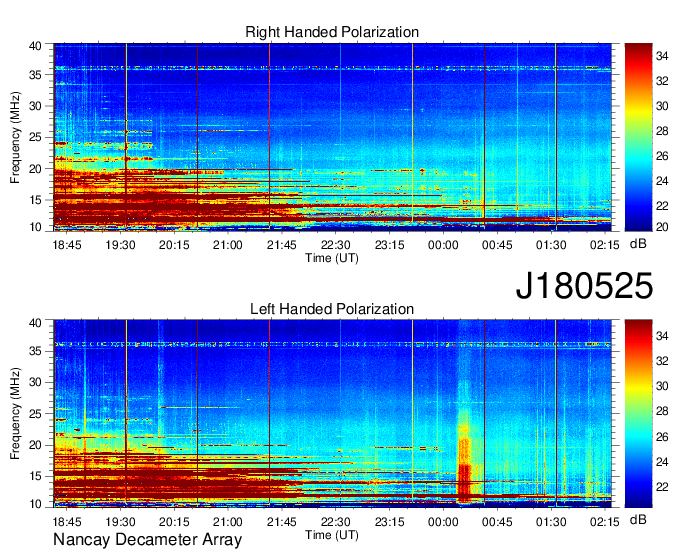Click 23:15 tick under Right Handed plot
The height and width of the screenshot is (552, 680).
389,245
